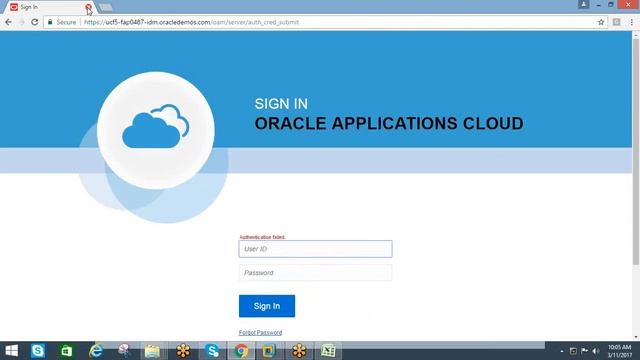Open the Action Center flag icon

click(584, 351)
